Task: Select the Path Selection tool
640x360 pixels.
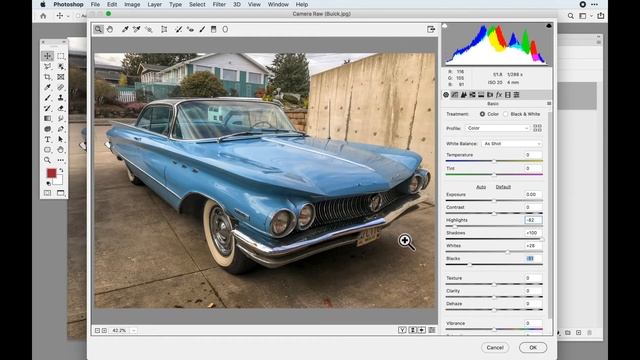Action: (x=61, y=139)
